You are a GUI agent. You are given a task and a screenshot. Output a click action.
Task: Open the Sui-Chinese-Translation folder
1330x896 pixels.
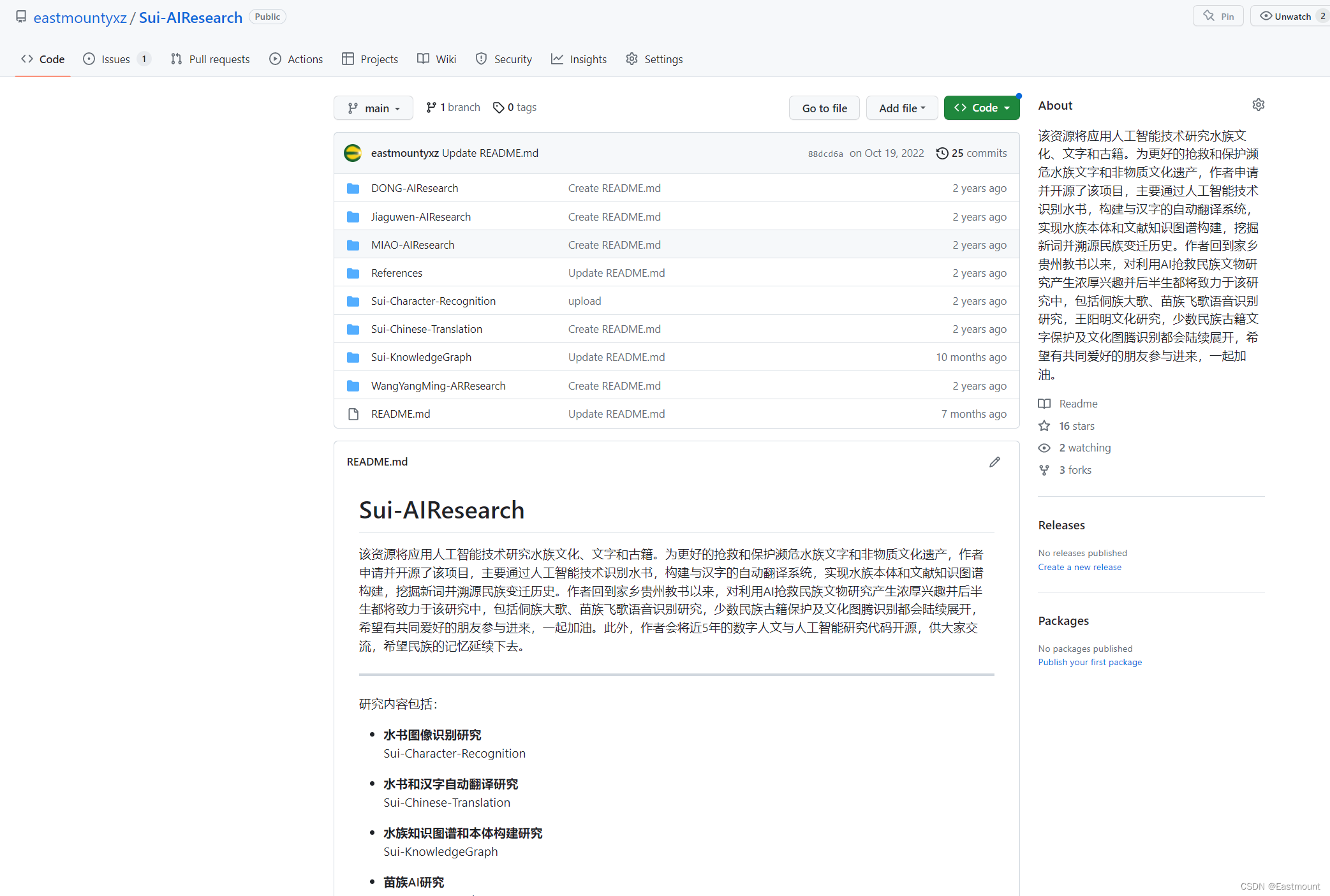(x=427, y=329)
